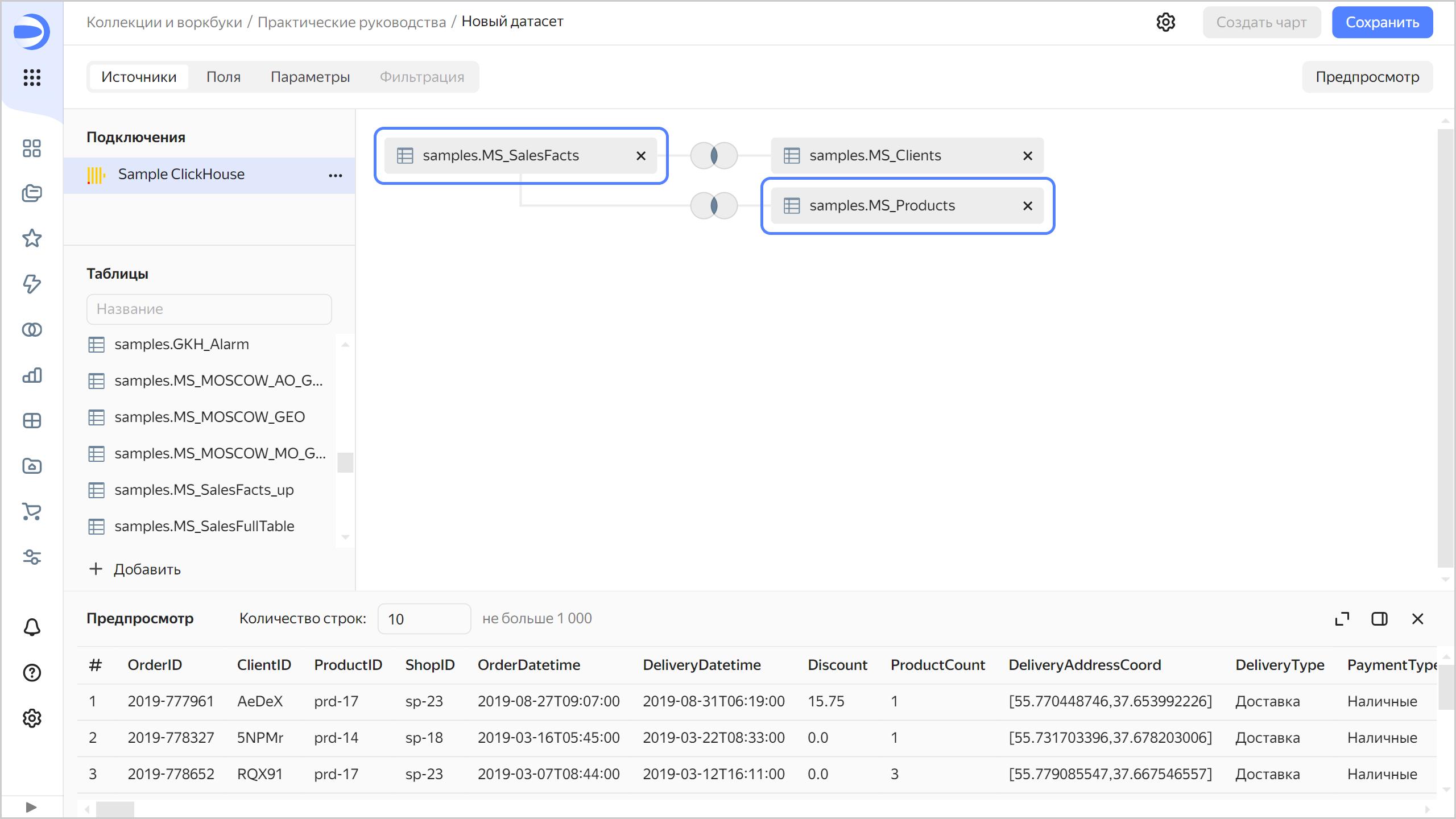The height and width of the screenshot is (819, 1456).
Task: Click the Сохранить button
Action: 1382,22
